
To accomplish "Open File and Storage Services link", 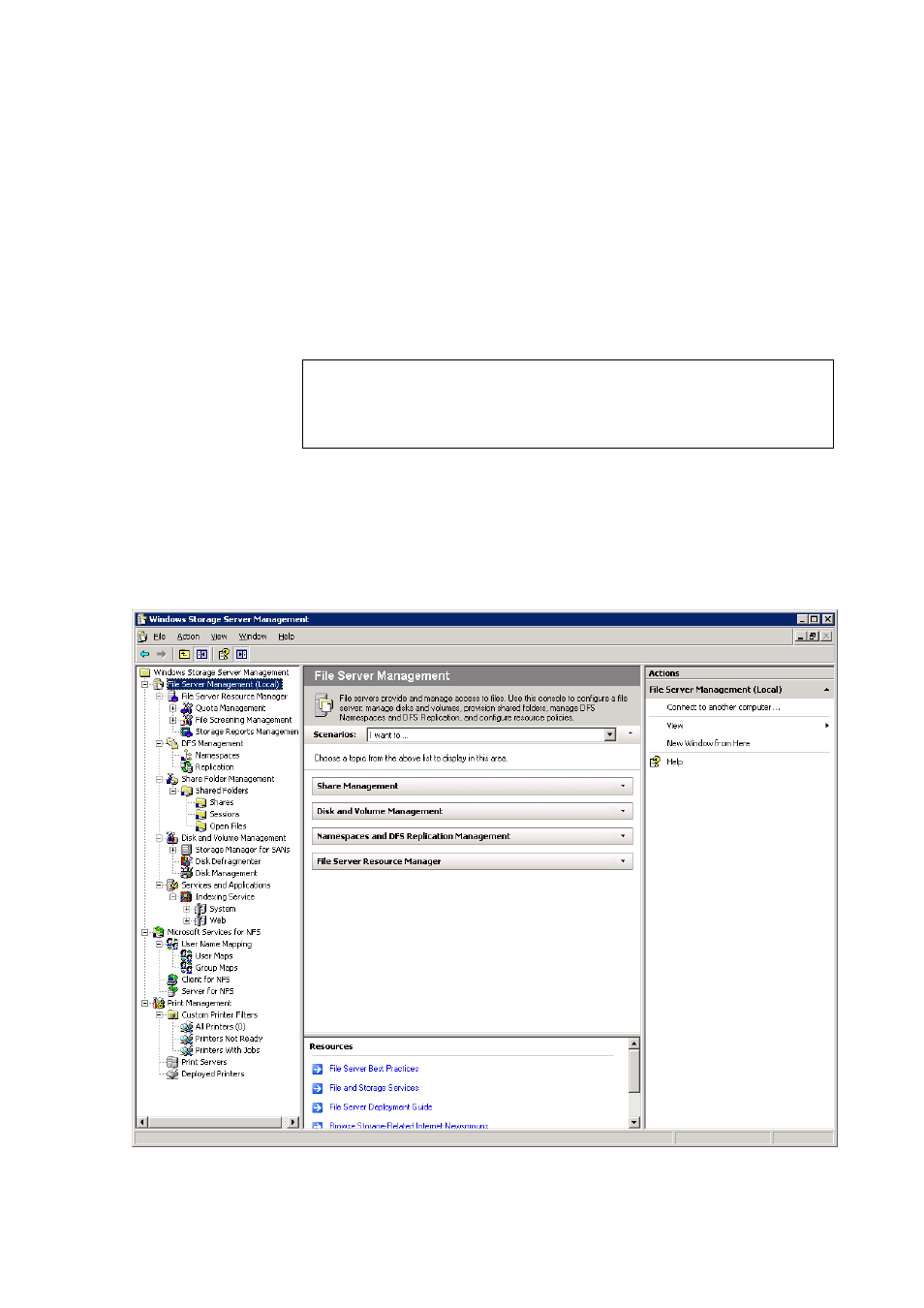I will (374, 1088).
